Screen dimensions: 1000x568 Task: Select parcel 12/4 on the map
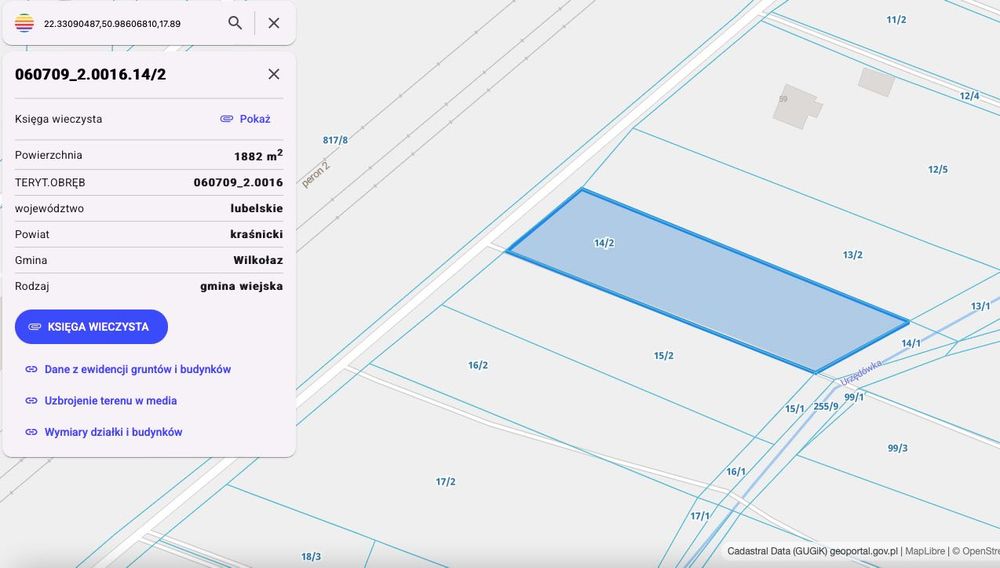click(969, 96)
